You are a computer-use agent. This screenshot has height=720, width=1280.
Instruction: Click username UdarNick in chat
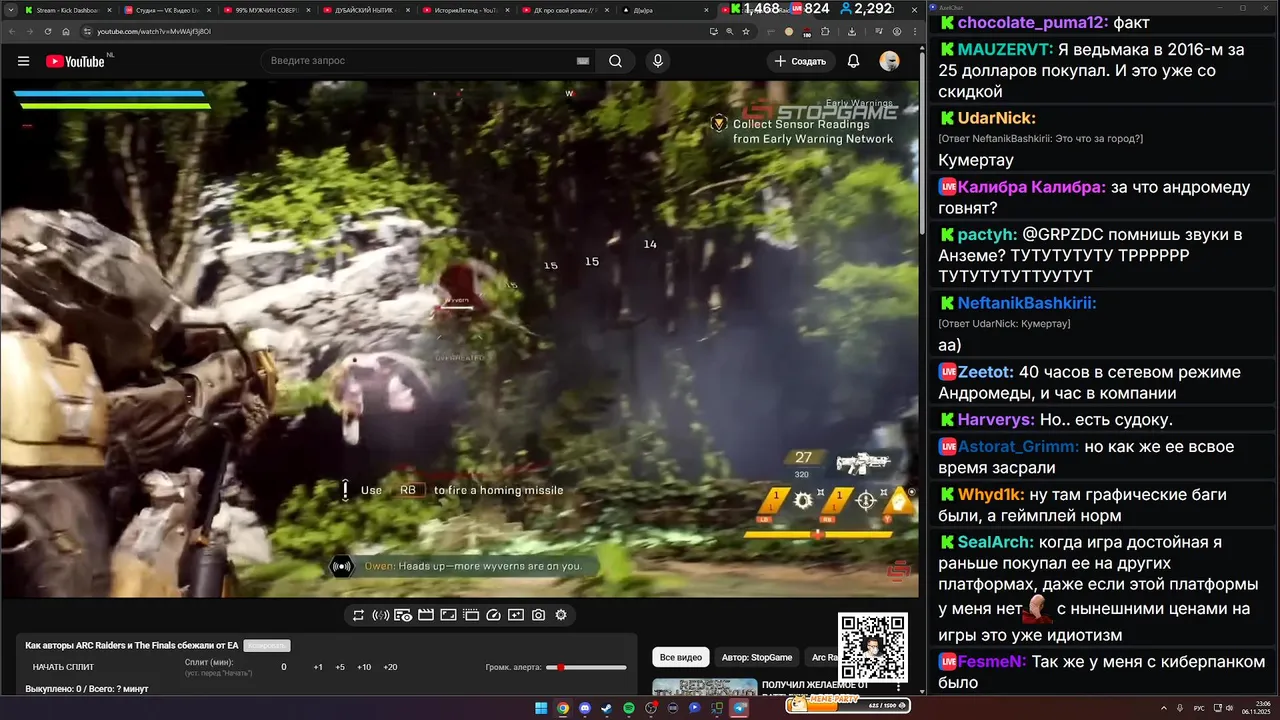[x=997, y=118]
